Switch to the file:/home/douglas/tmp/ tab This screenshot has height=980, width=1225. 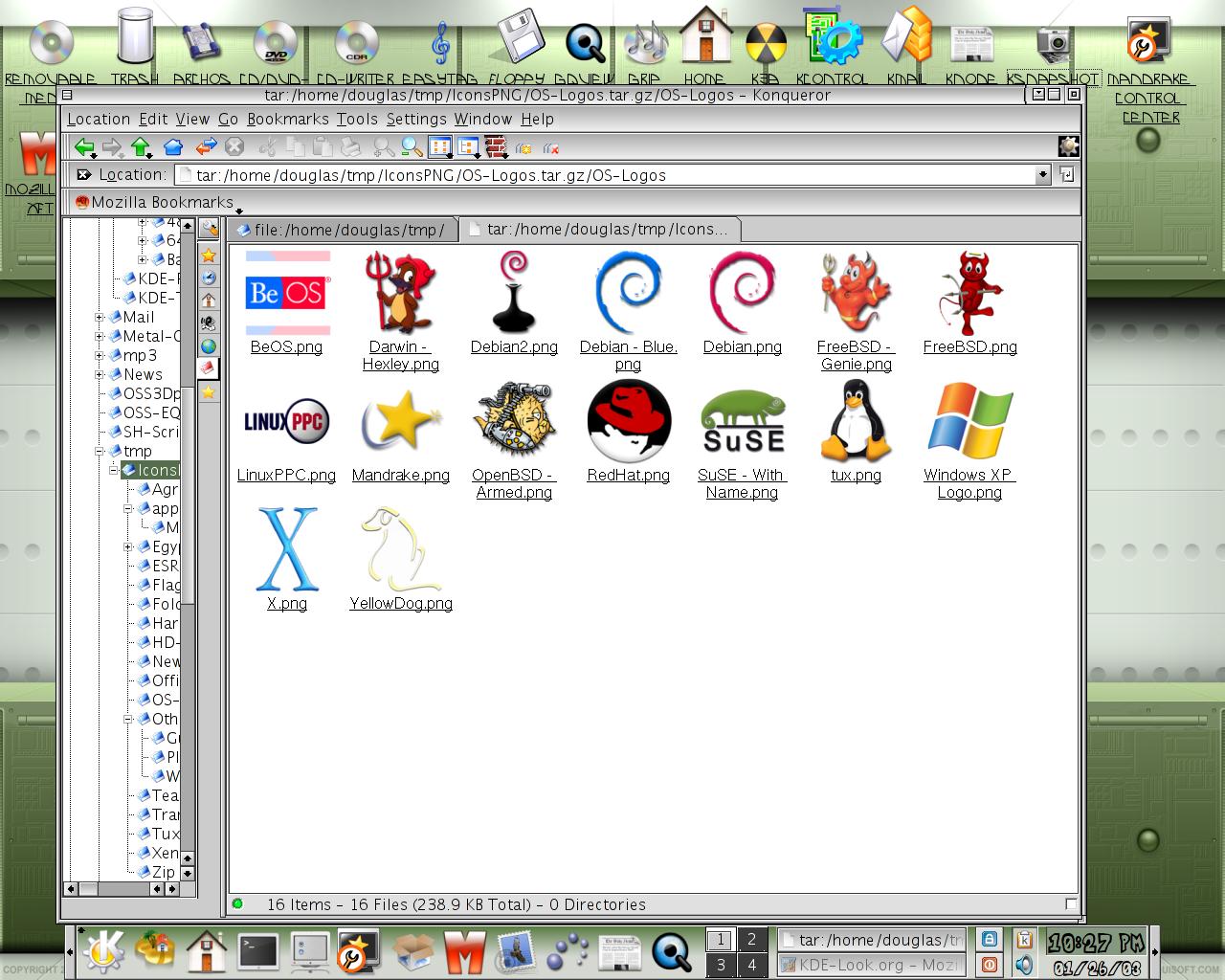(342, 230)
